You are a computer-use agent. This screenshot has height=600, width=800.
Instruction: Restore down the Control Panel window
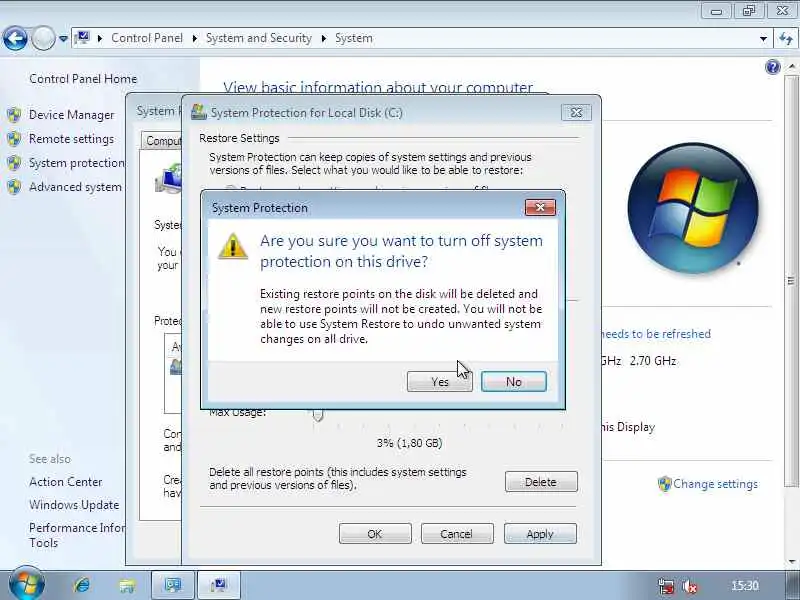tap(749, 10)
